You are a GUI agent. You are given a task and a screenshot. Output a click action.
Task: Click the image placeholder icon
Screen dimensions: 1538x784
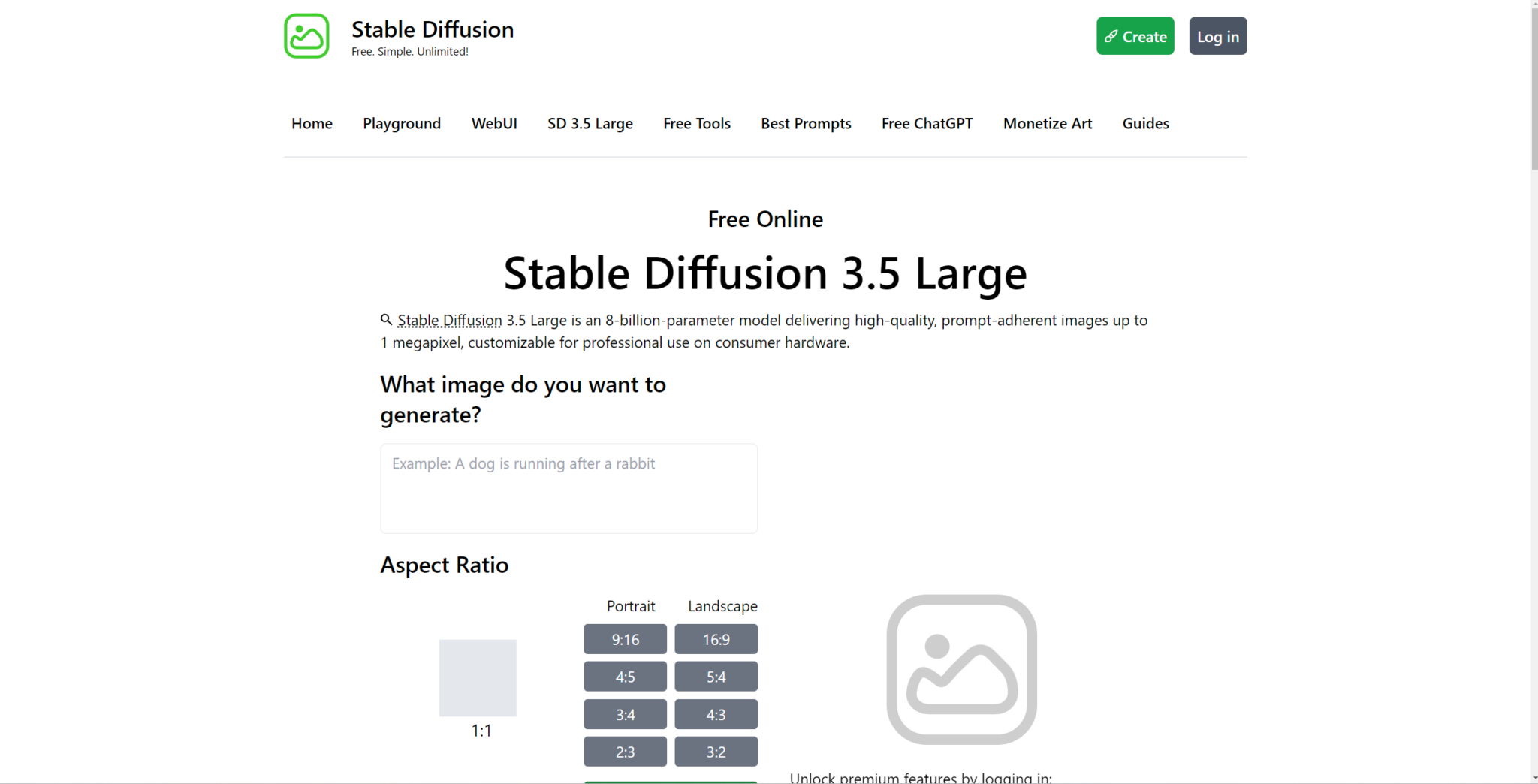tap(961, 669)
